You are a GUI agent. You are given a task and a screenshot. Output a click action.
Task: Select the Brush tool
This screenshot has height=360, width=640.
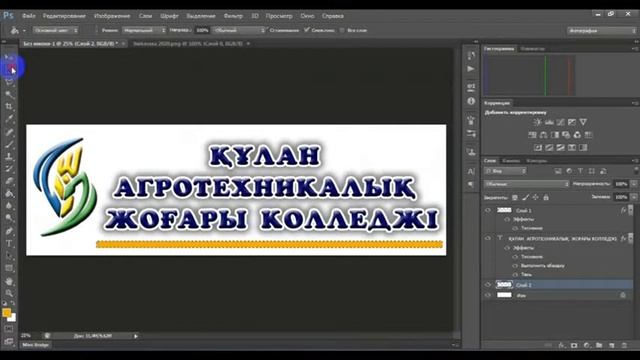9,144
